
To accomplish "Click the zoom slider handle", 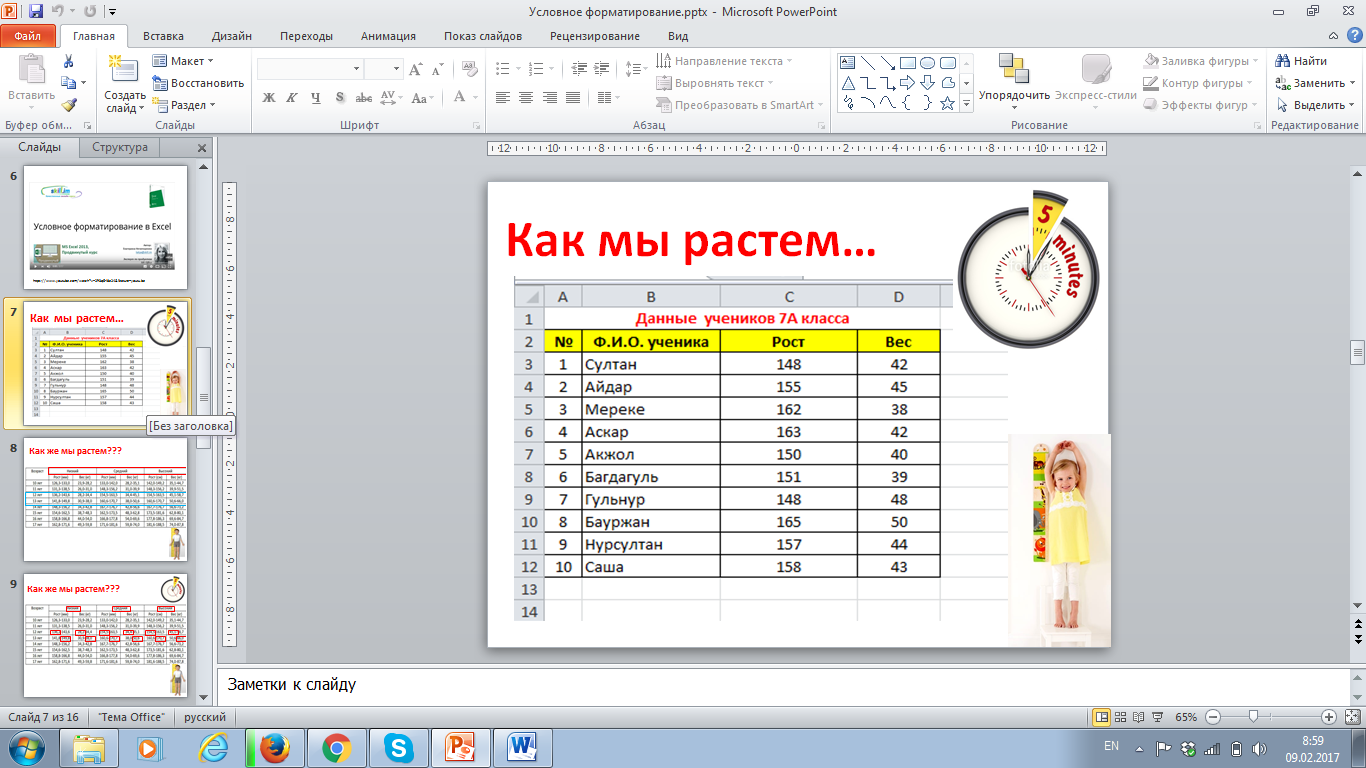I will (1253, 717).
